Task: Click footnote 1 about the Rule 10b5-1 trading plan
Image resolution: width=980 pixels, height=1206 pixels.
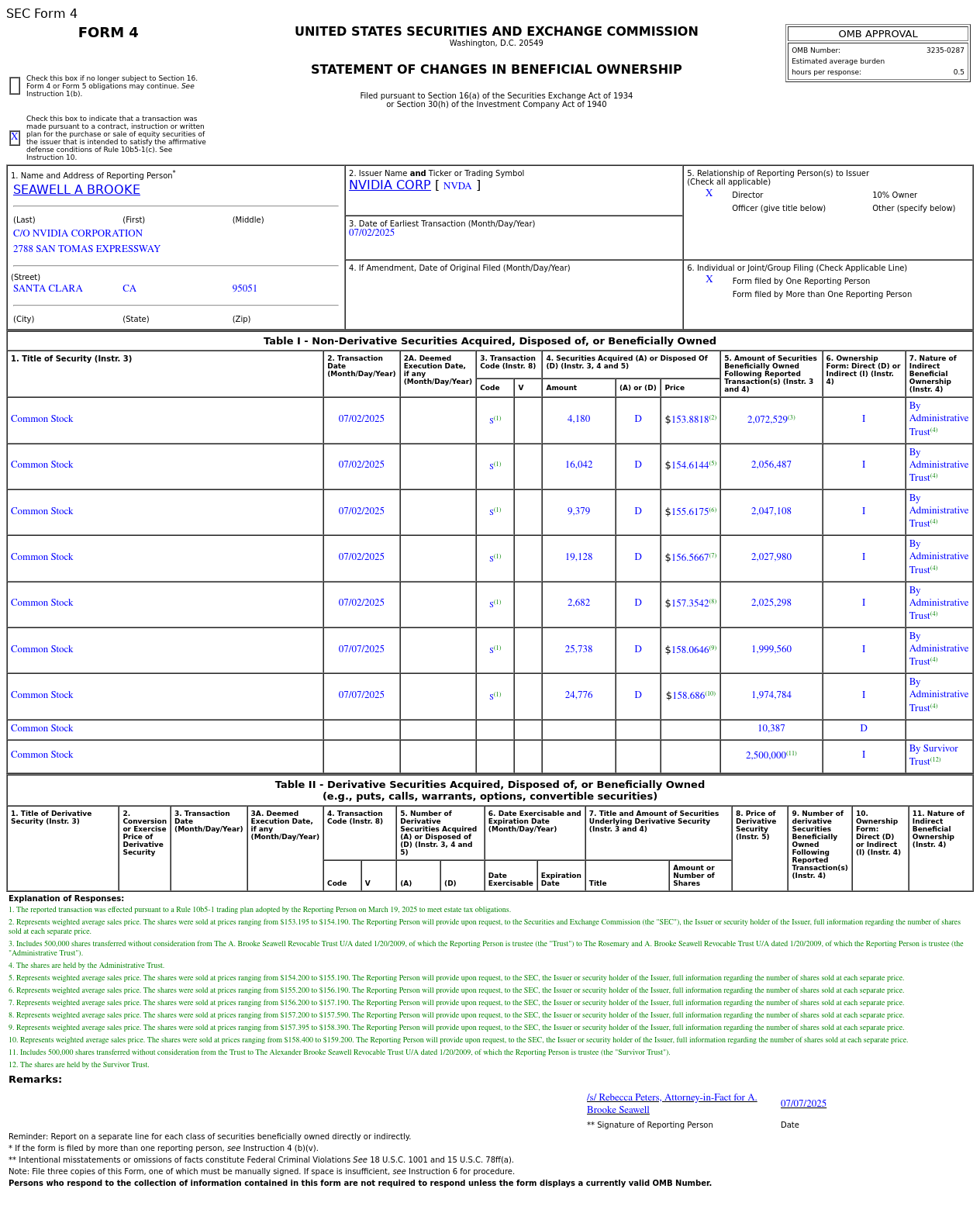Action: (x=260, y=910)
